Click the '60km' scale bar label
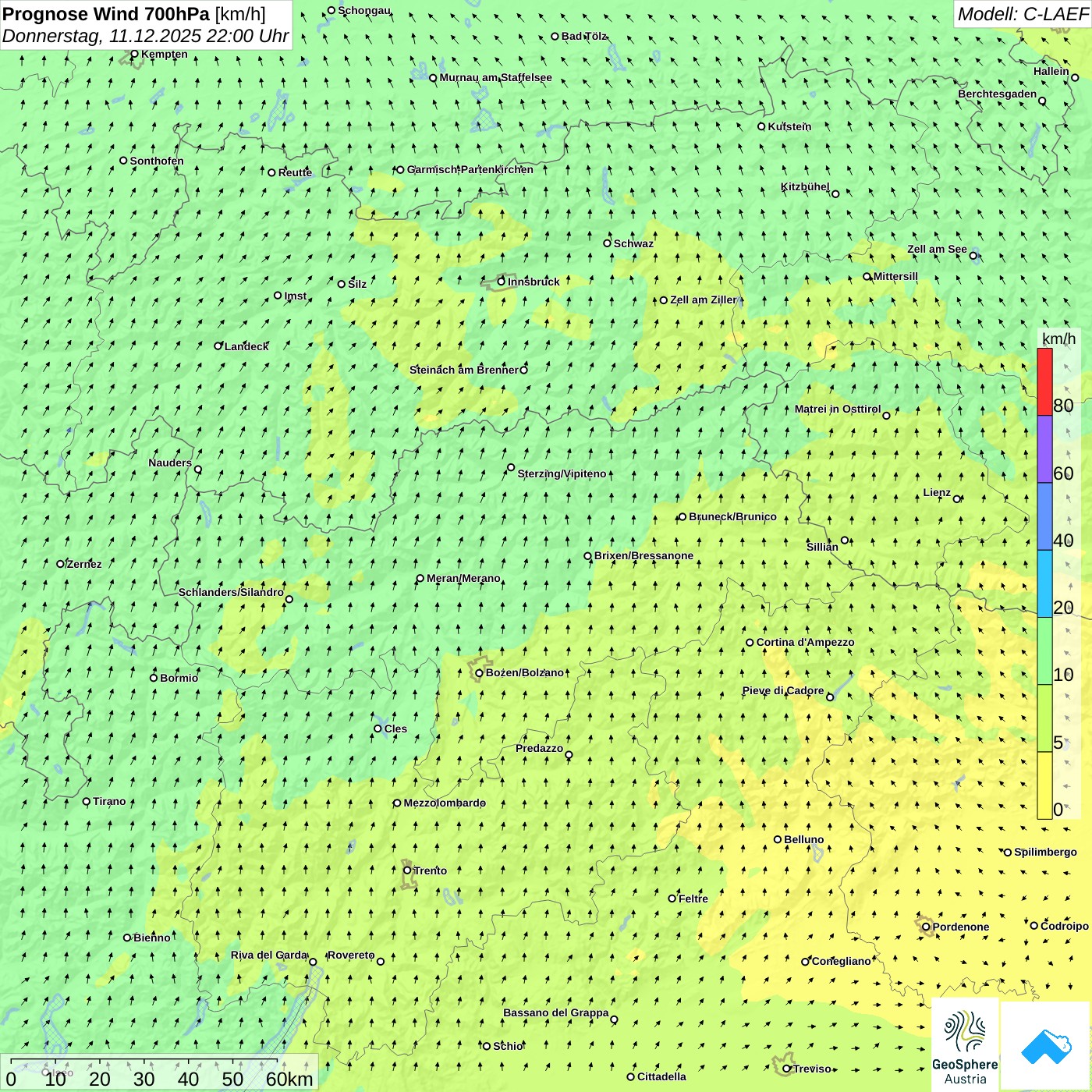 [x=289, y=1079]
